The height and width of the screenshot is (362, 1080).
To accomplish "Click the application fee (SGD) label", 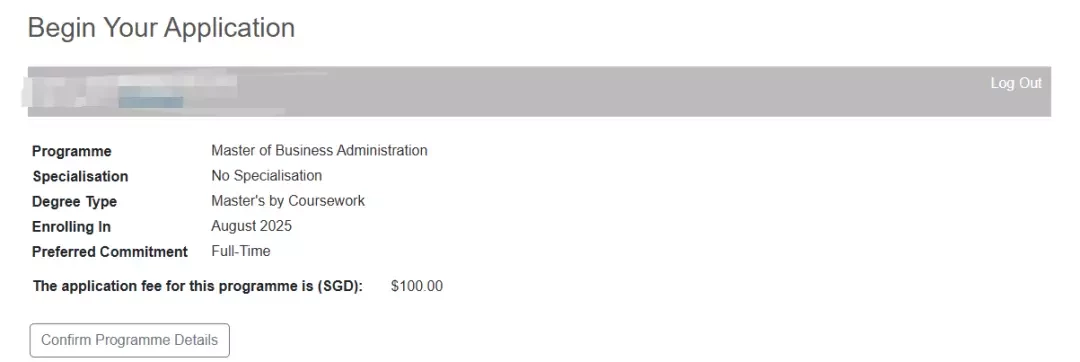I will (198, 286).
